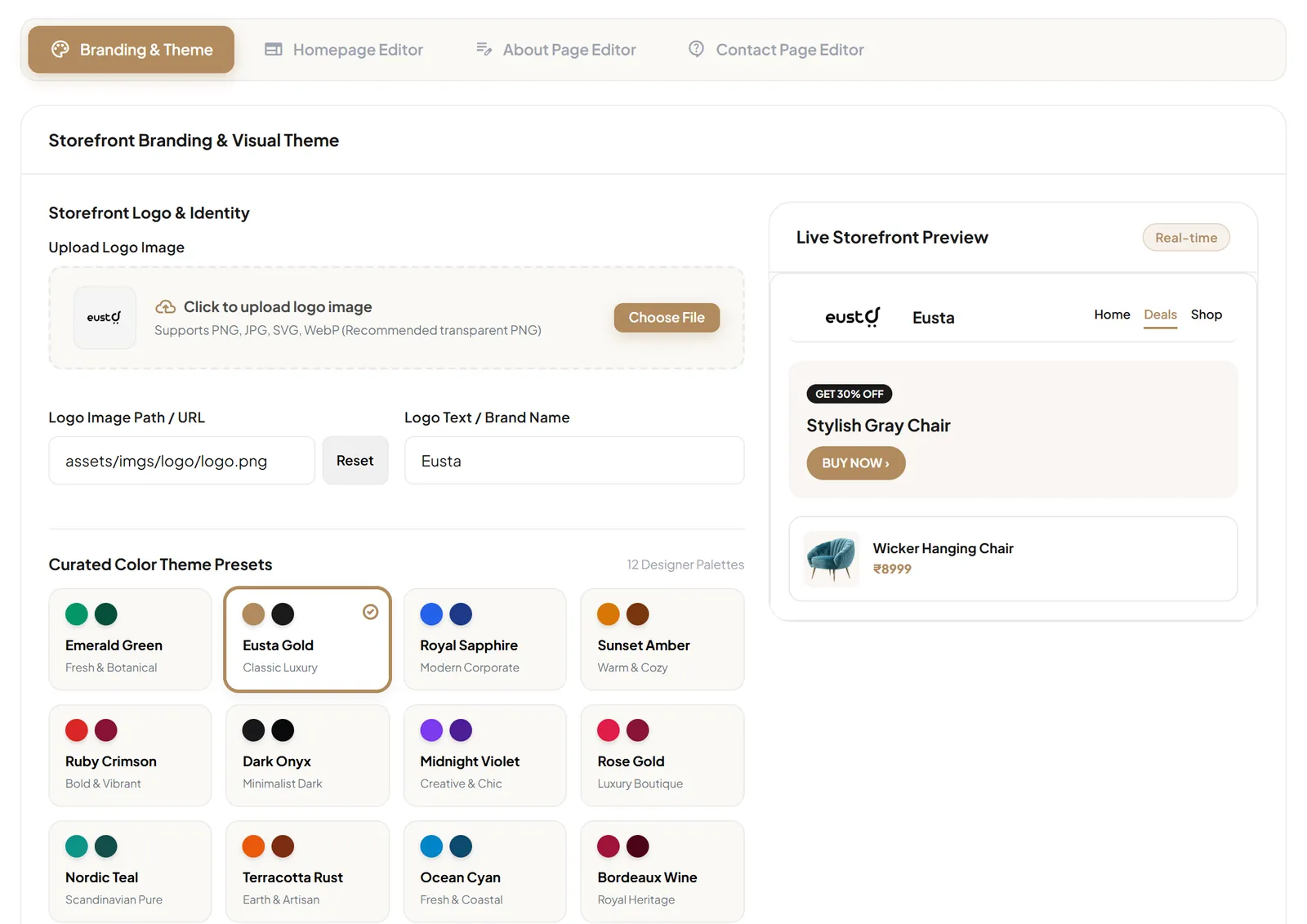Open the Branding & Theme tab
This screenshot has height=924, width=1307.
(x=131, y=50)
